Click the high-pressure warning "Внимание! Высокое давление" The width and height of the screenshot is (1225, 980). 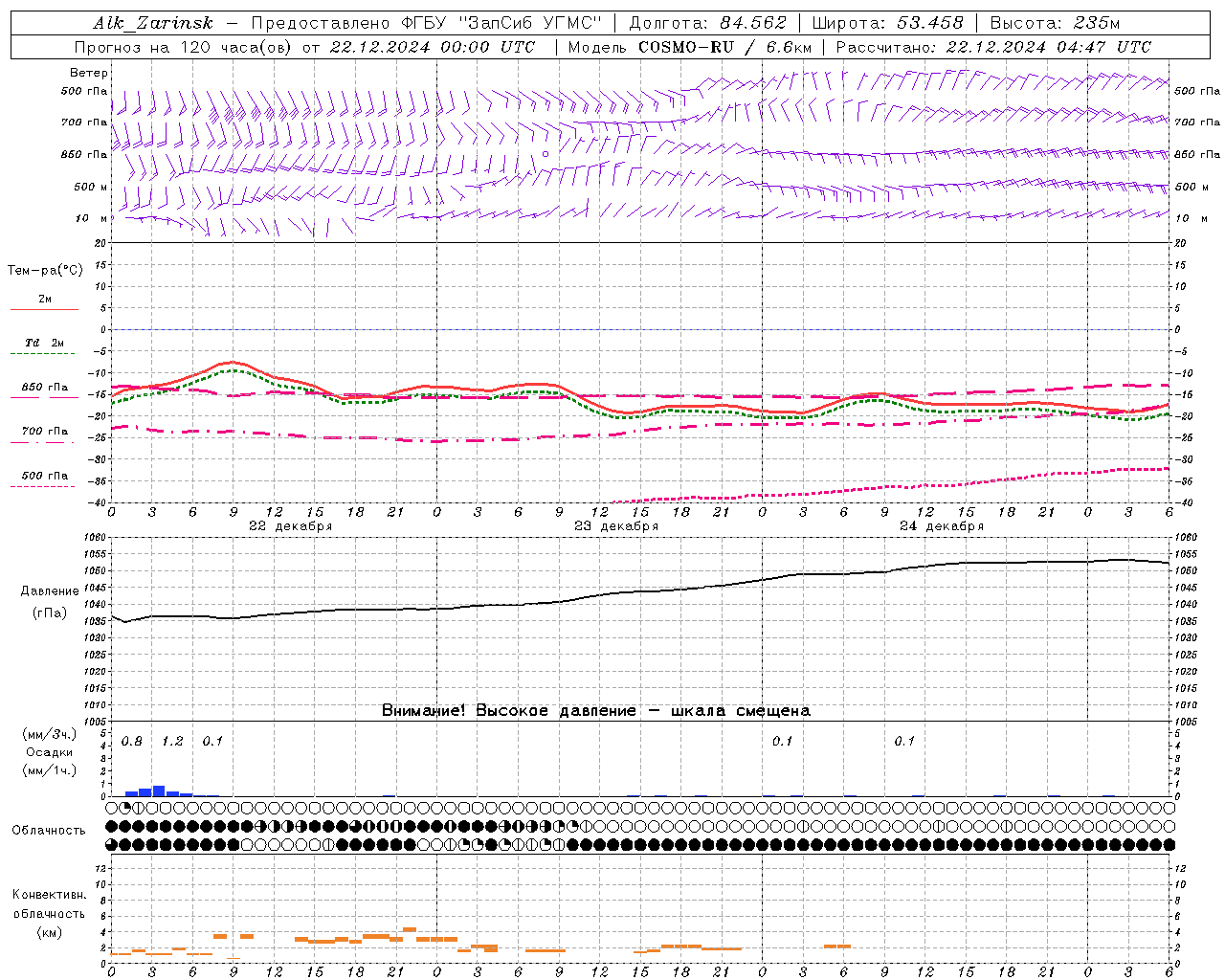coord(508,710)
